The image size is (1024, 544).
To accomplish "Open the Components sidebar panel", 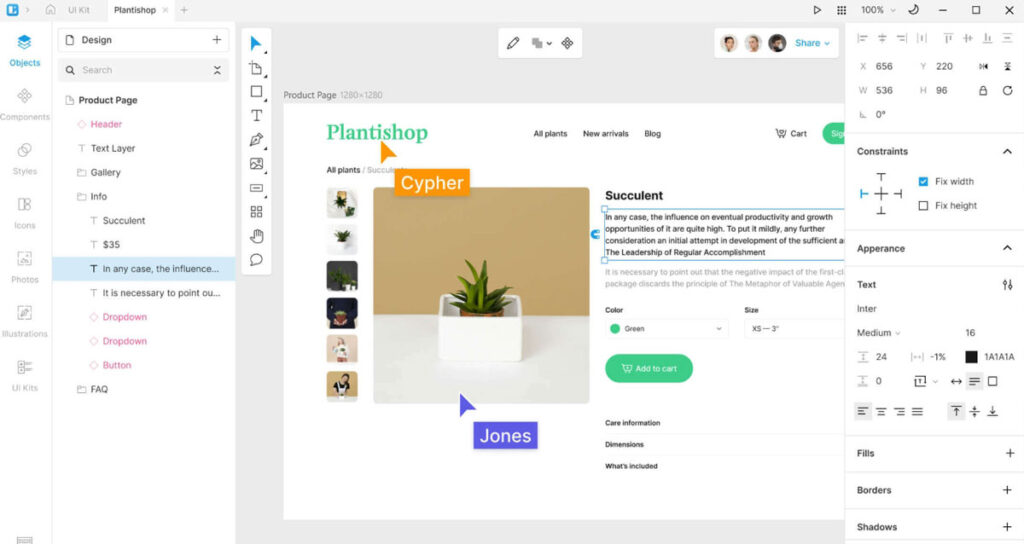I will (x=25, y=103).
